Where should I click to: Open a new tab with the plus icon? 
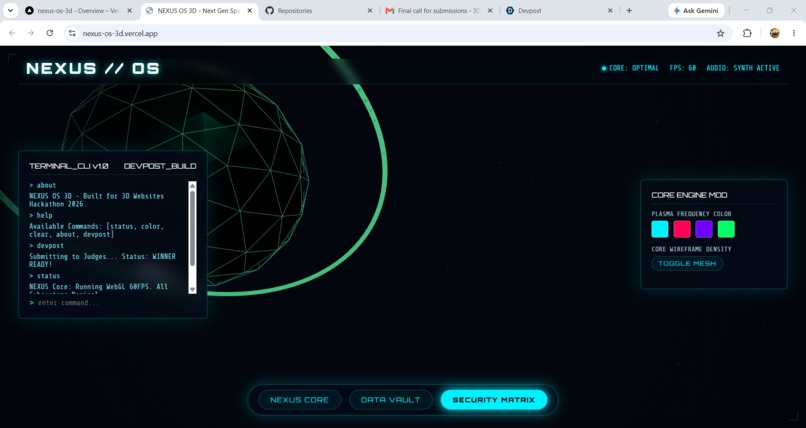(x=629, y=10)
